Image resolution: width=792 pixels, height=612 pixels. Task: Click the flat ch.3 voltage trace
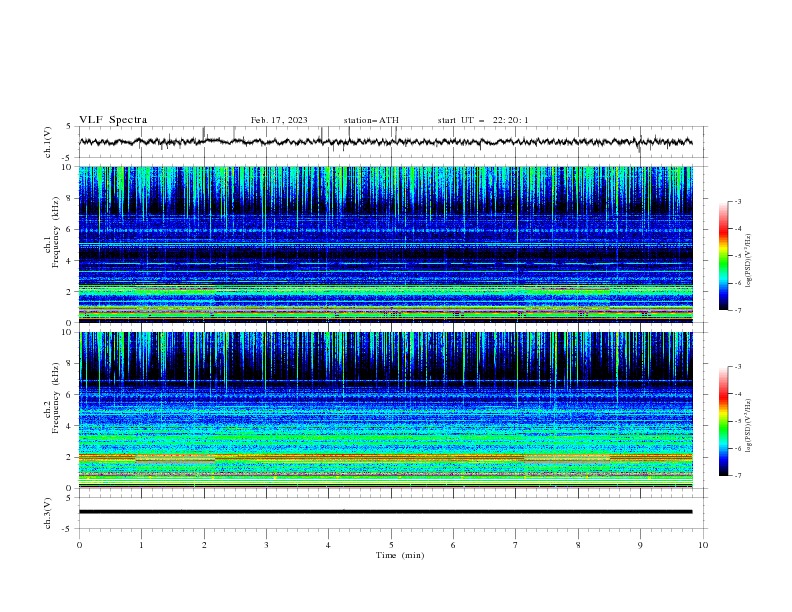pyautogui.click(x=385, y=512)
